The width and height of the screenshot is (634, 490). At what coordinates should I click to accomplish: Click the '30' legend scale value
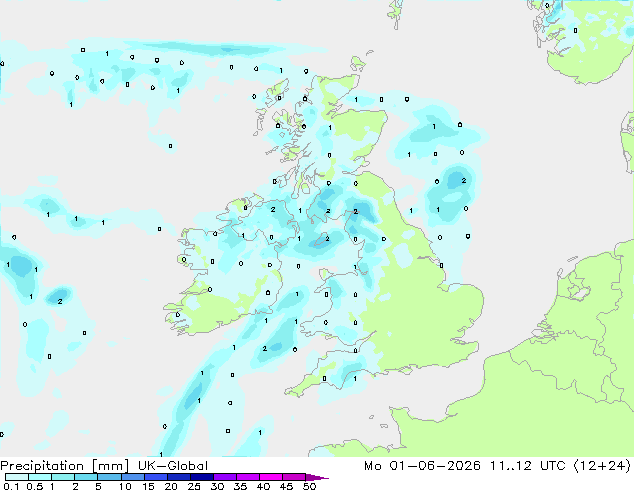click(x=217, y=486)
